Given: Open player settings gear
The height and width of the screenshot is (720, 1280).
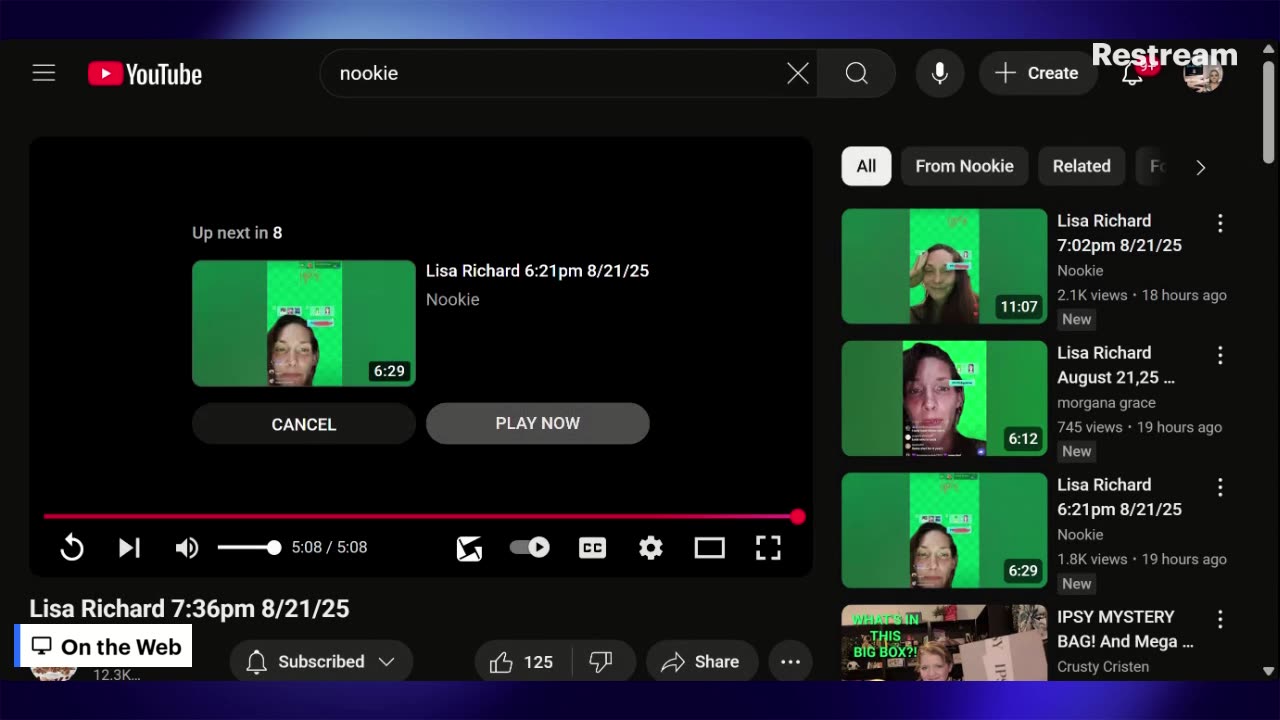Looking at the screenshot, I should point(651,547).
